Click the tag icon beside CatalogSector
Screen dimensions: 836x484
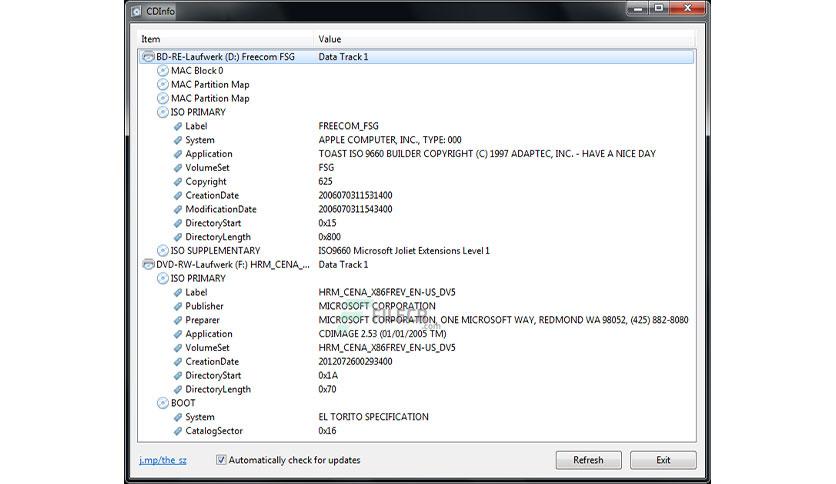pos(178,431)
